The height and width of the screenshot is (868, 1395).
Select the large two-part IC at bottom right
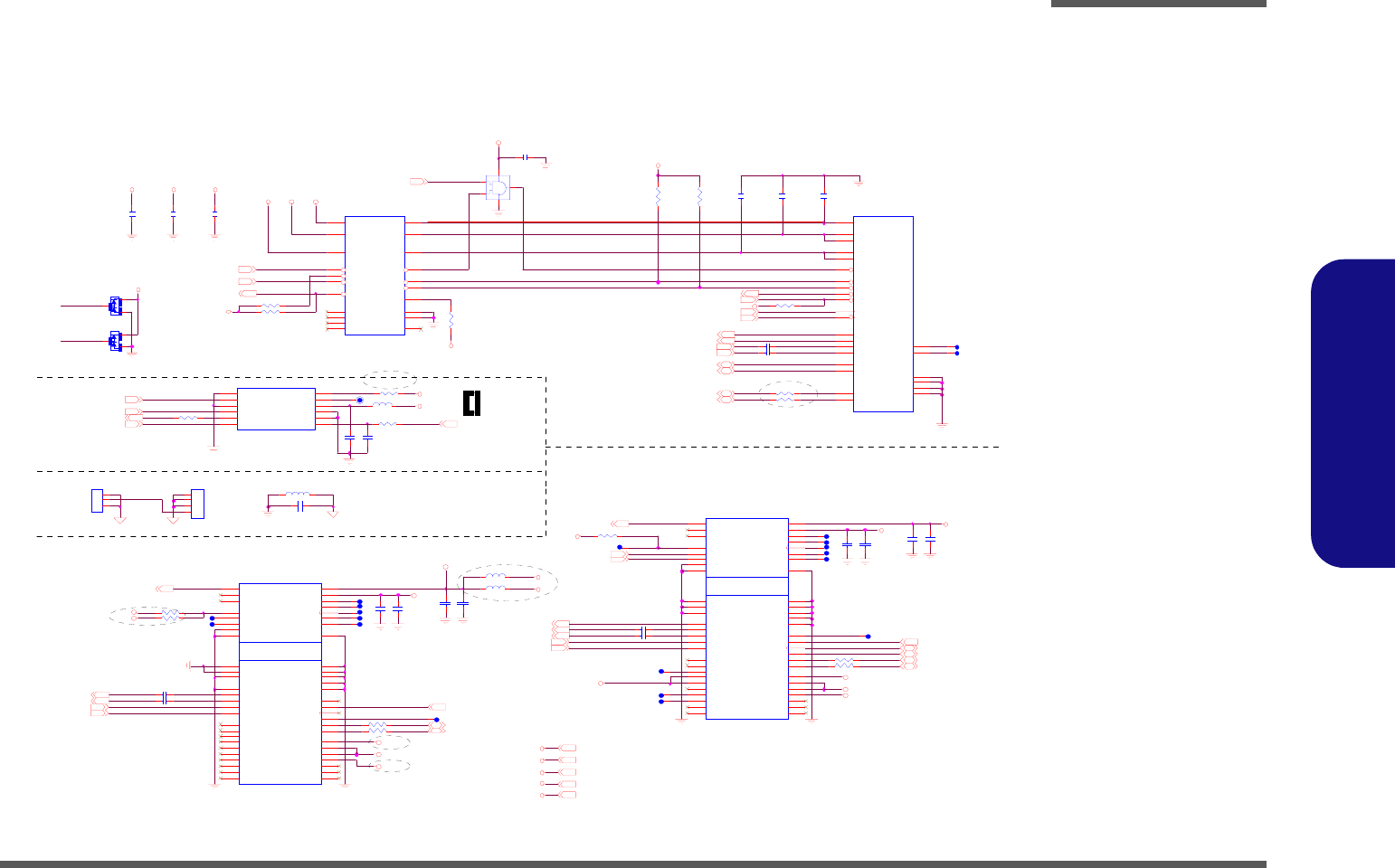click(x=746, y=618)
